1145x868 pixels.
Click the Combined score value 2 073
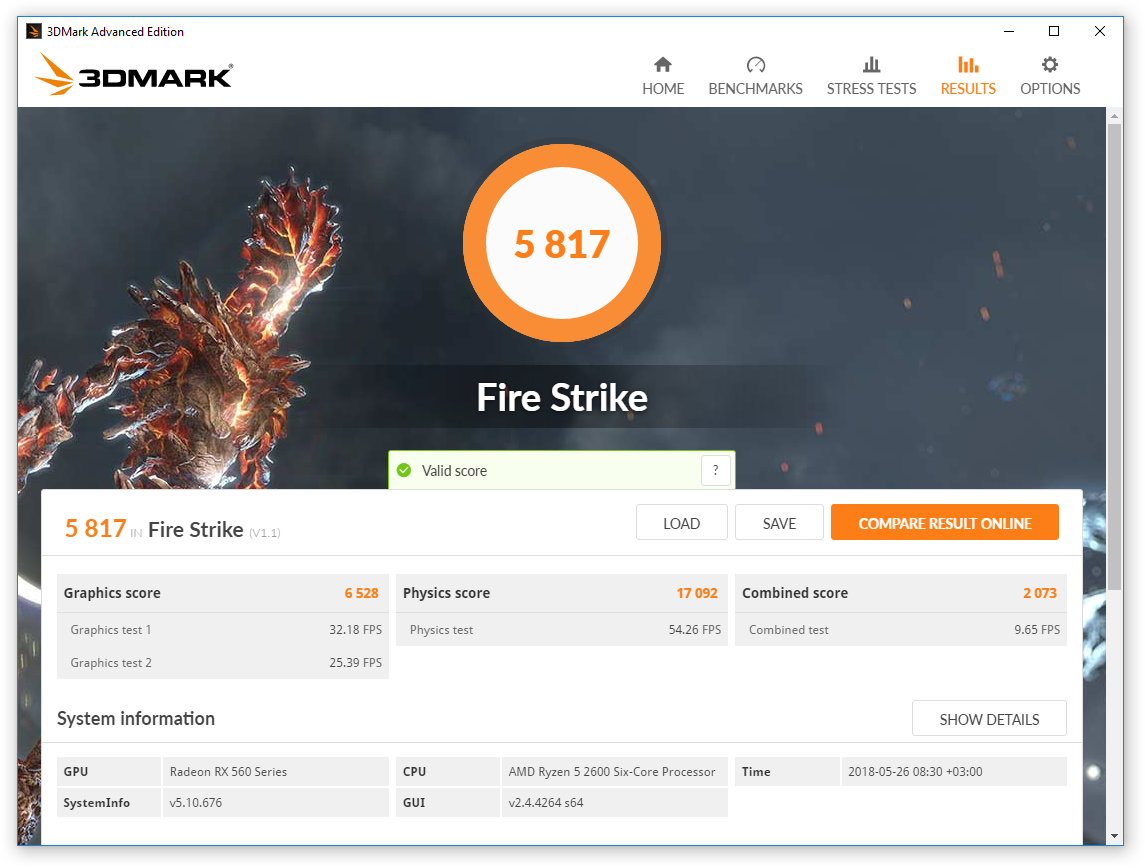coord(1040,593)
